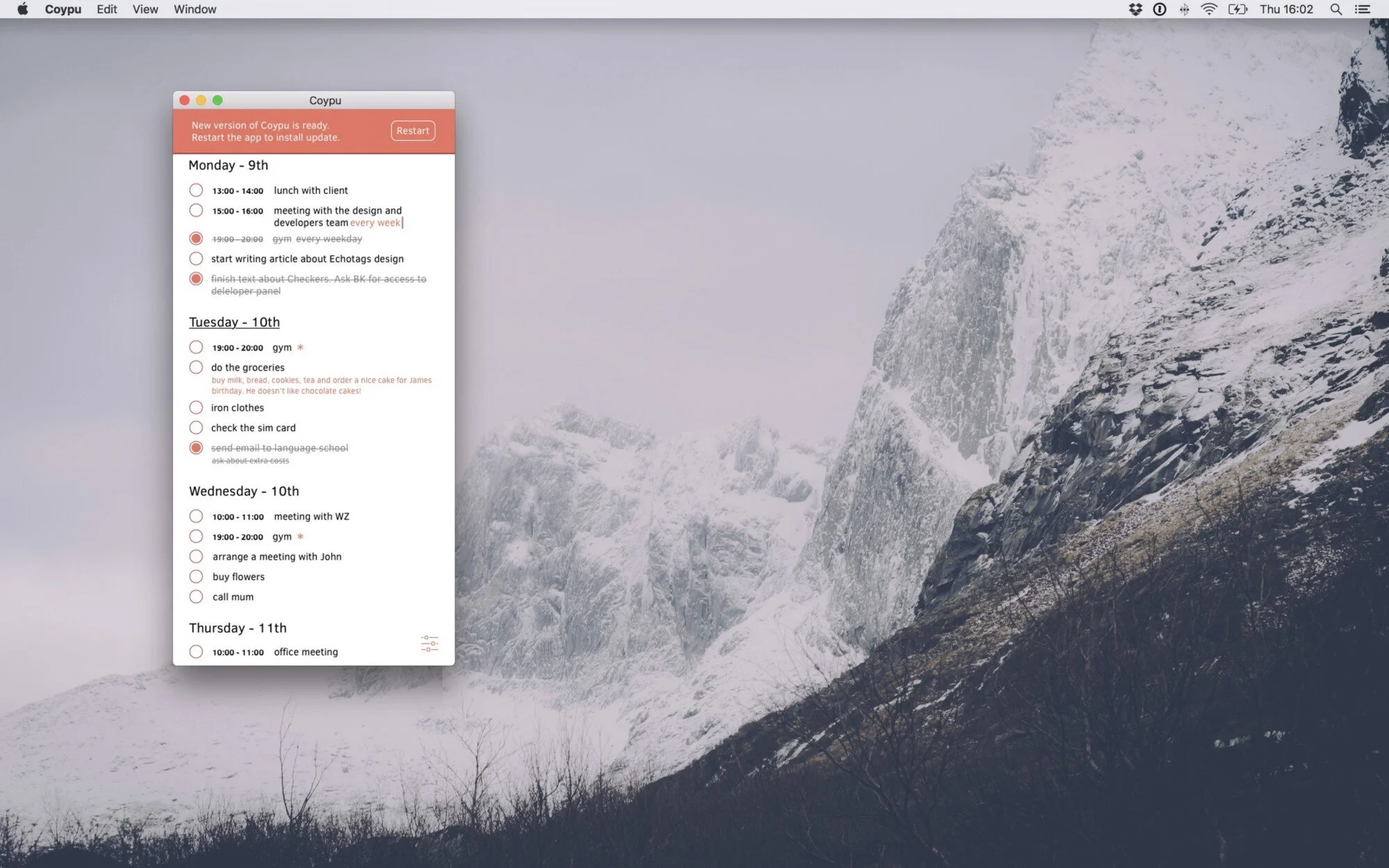
Task: Open the Coypu application menu
Action: point(63,9)
